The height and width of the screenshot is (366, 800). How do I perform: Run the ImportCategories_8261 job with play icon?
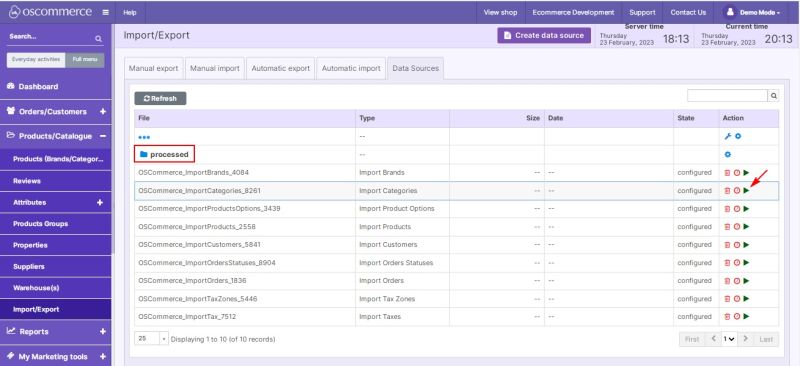coord(746,190)
